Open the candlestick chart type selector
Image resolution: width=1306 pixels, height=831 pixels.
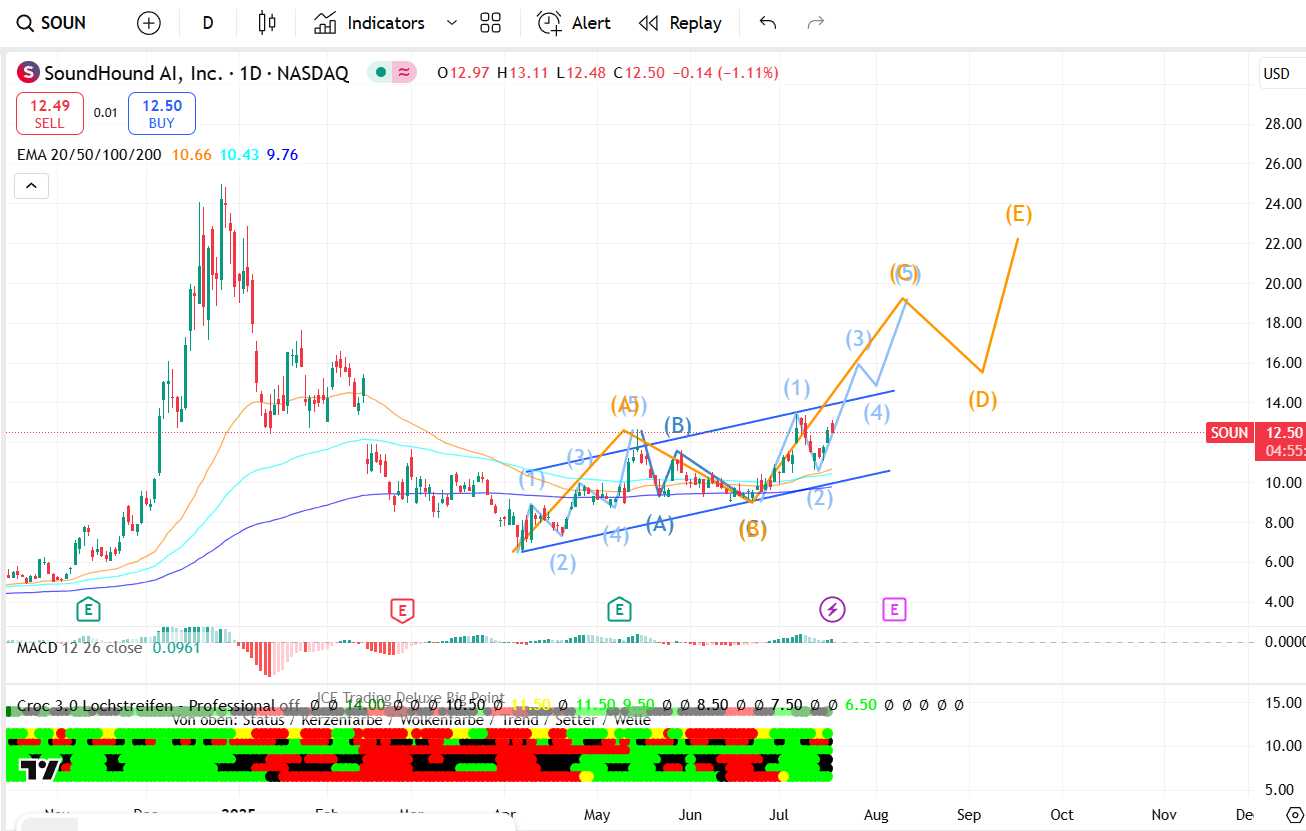[x=265, y=23]
